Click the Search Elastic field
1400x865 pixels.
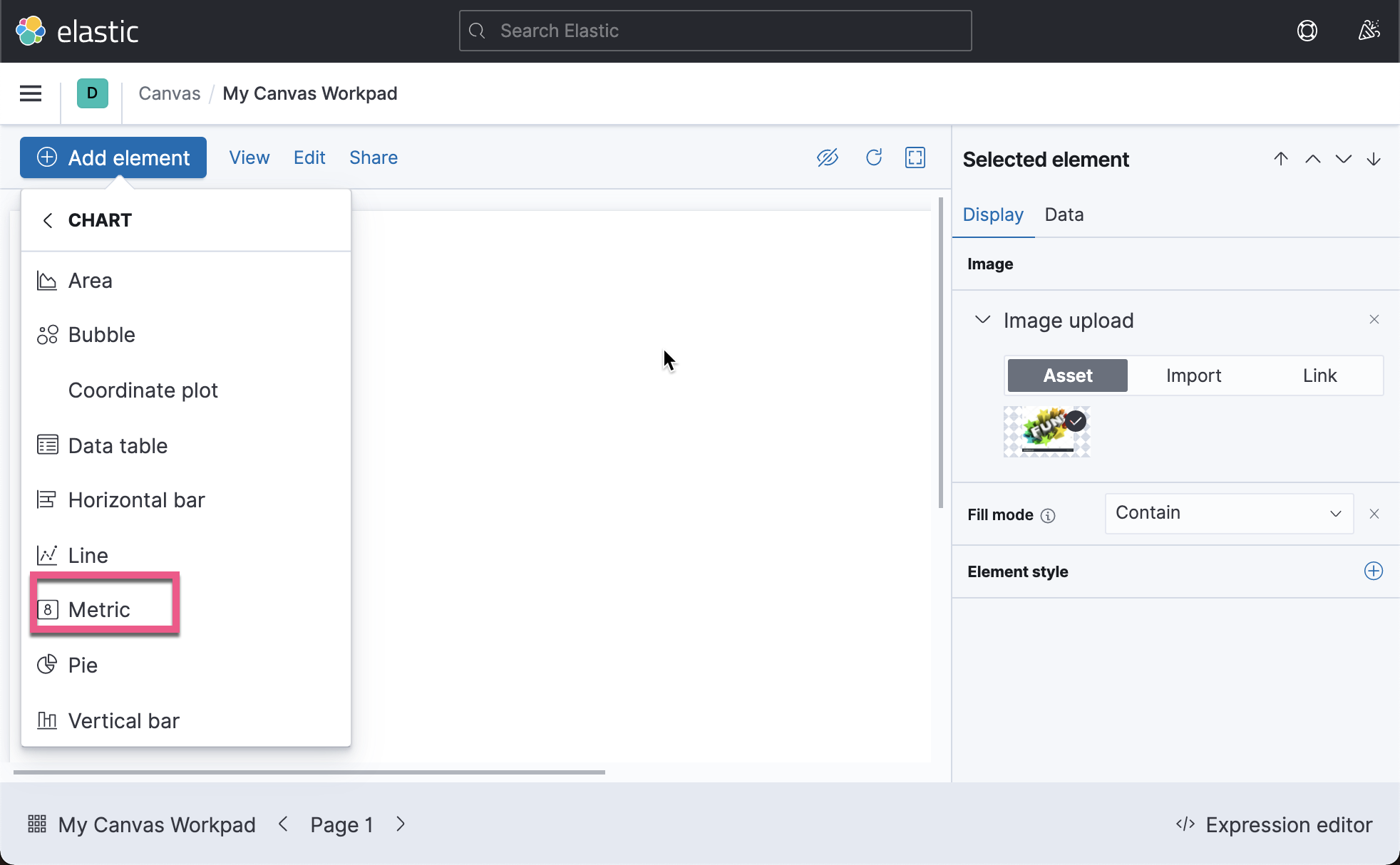tap(714, 31)
